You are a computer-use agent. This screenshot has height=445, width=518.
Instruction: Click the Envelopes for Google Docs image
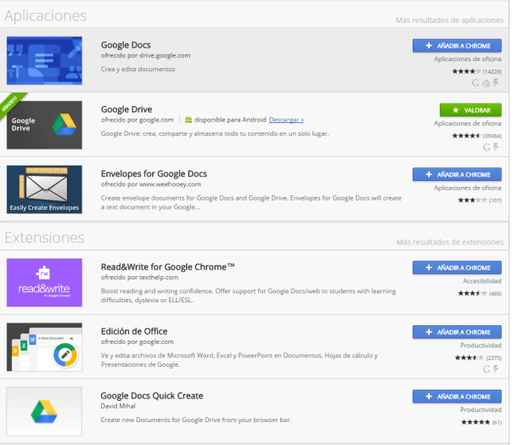click(44, 189)
